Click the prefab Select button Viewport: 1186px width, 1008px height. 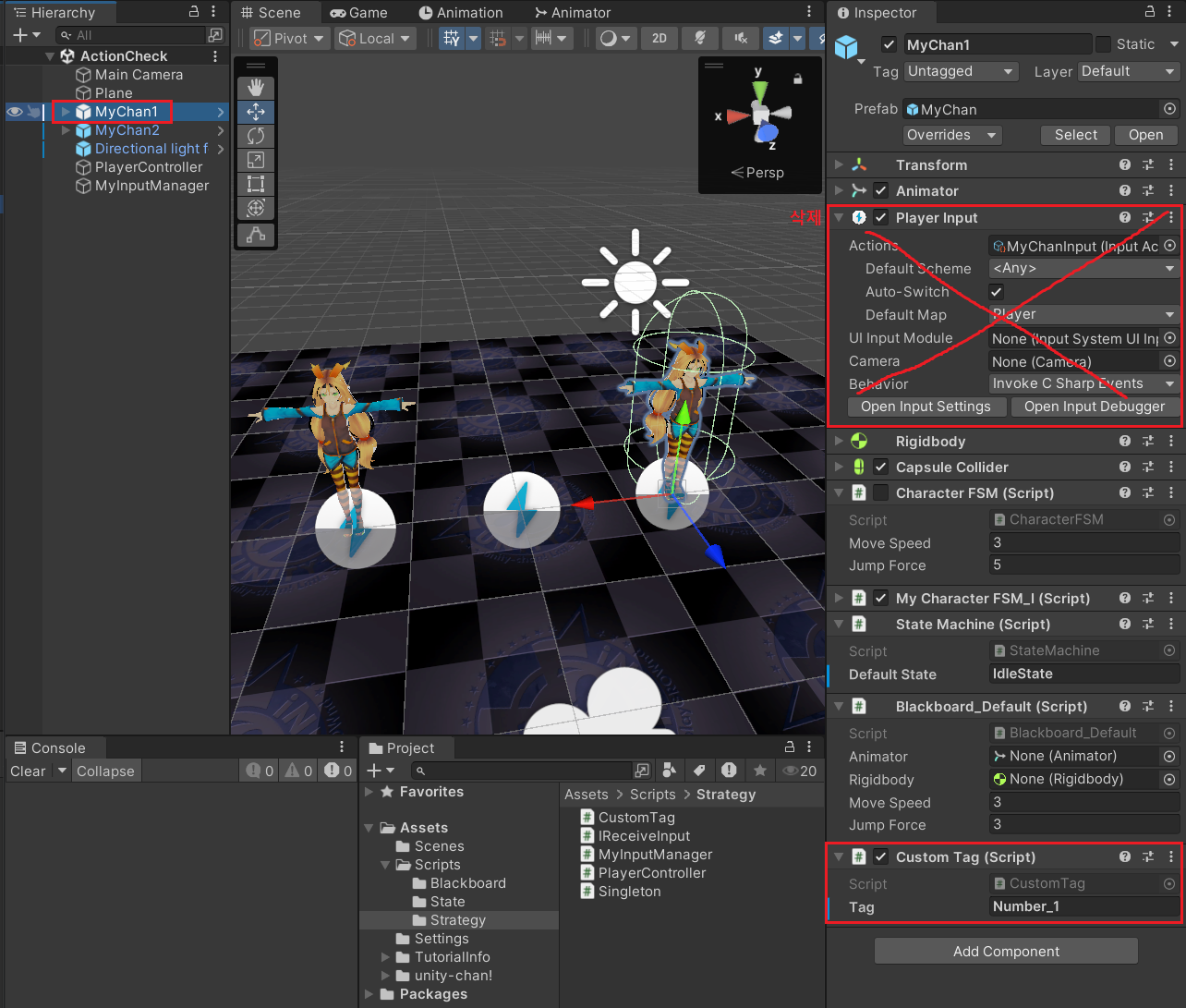click(1076, 135)
